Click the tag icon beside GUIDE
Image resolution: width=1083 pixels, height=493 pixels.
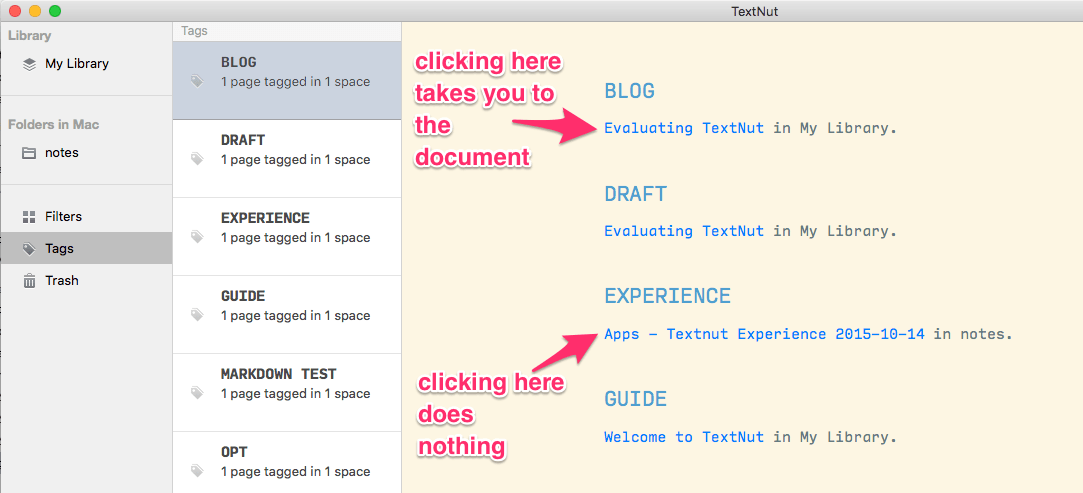[x=197, y=316]
